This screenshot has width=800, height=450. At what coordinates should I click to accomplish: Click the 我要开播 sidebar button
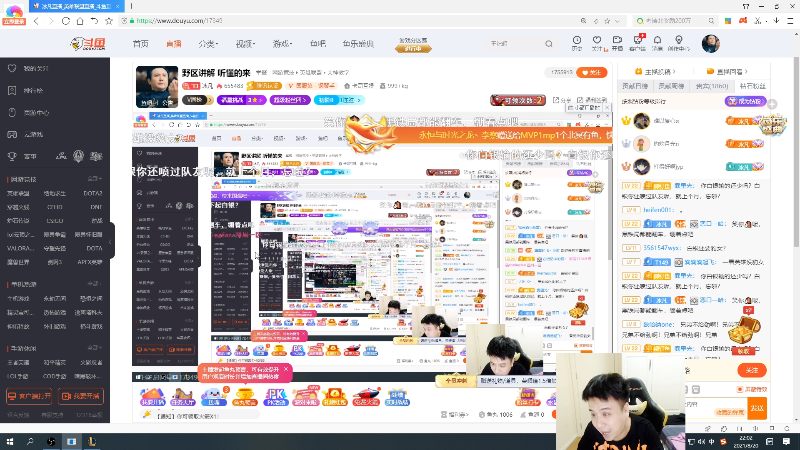pos(81,396)
